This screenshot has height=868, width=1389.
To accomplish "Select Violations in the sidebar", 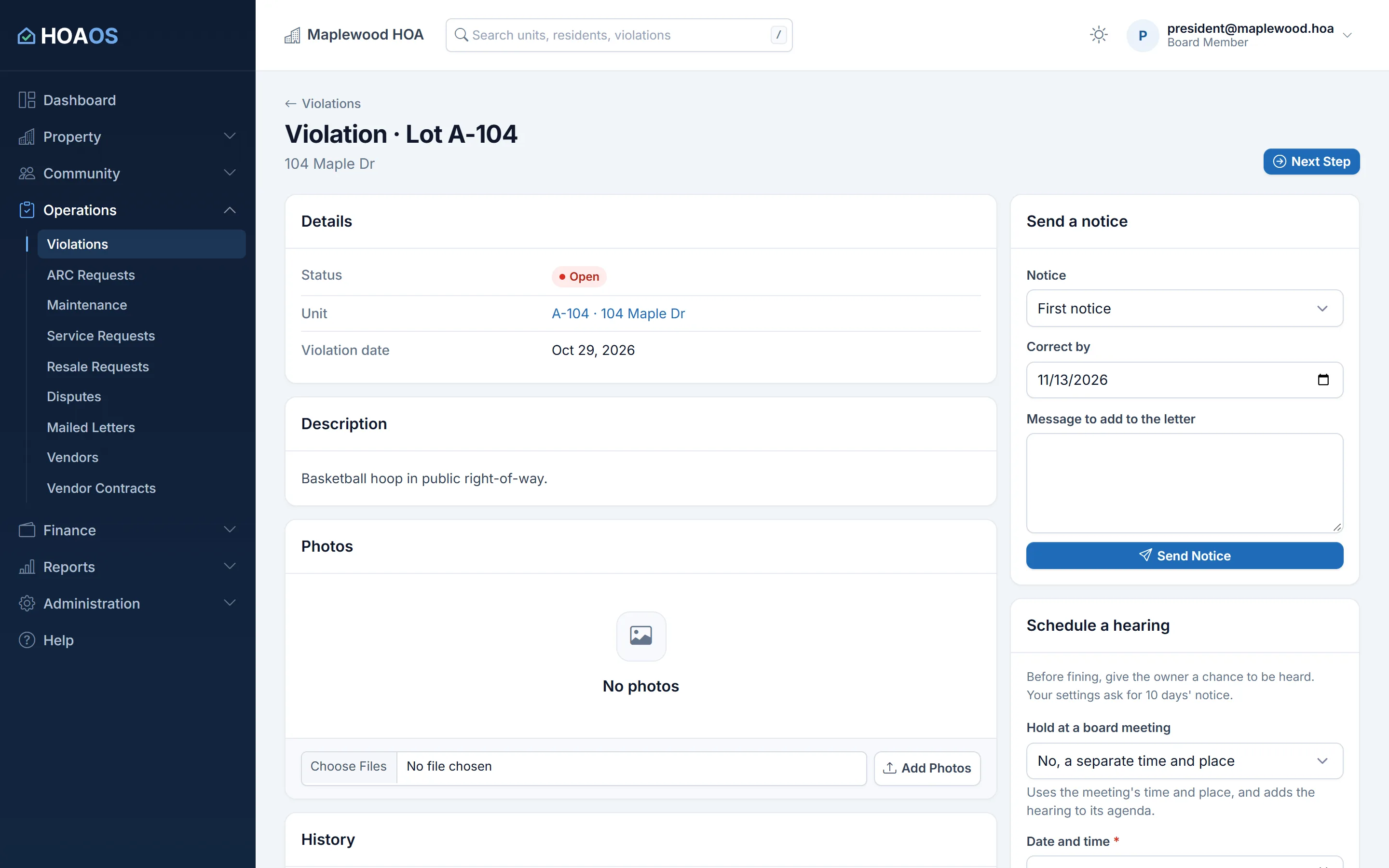I will pos(141,244).
